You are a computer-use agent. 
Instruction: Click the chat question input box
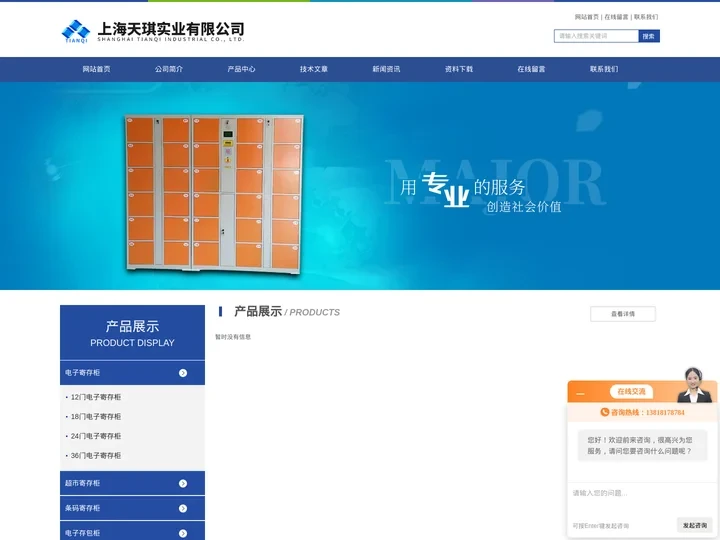[x=642, y=499]
